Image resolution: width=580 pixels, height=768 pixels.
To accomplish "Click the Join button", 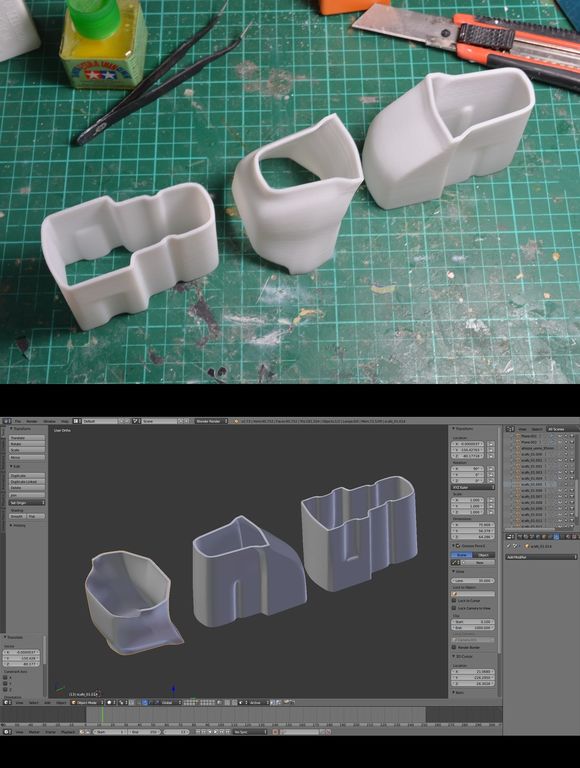I will pos(27,495).
